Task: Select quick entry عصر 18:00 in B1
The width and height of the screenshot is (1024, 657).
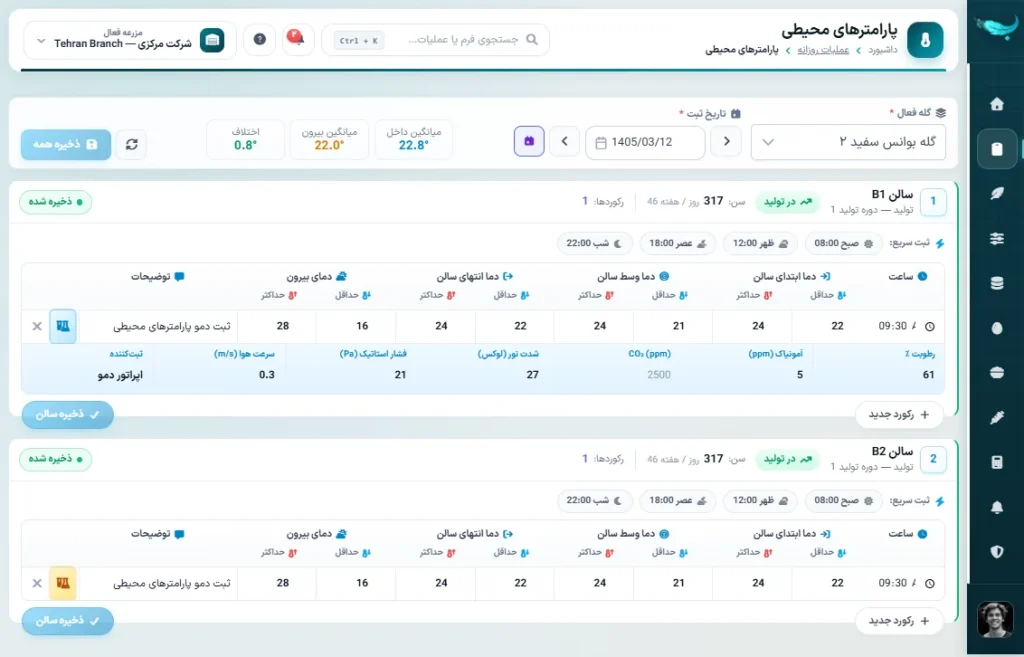Action: pyautogui.click(x=677, y=243)
